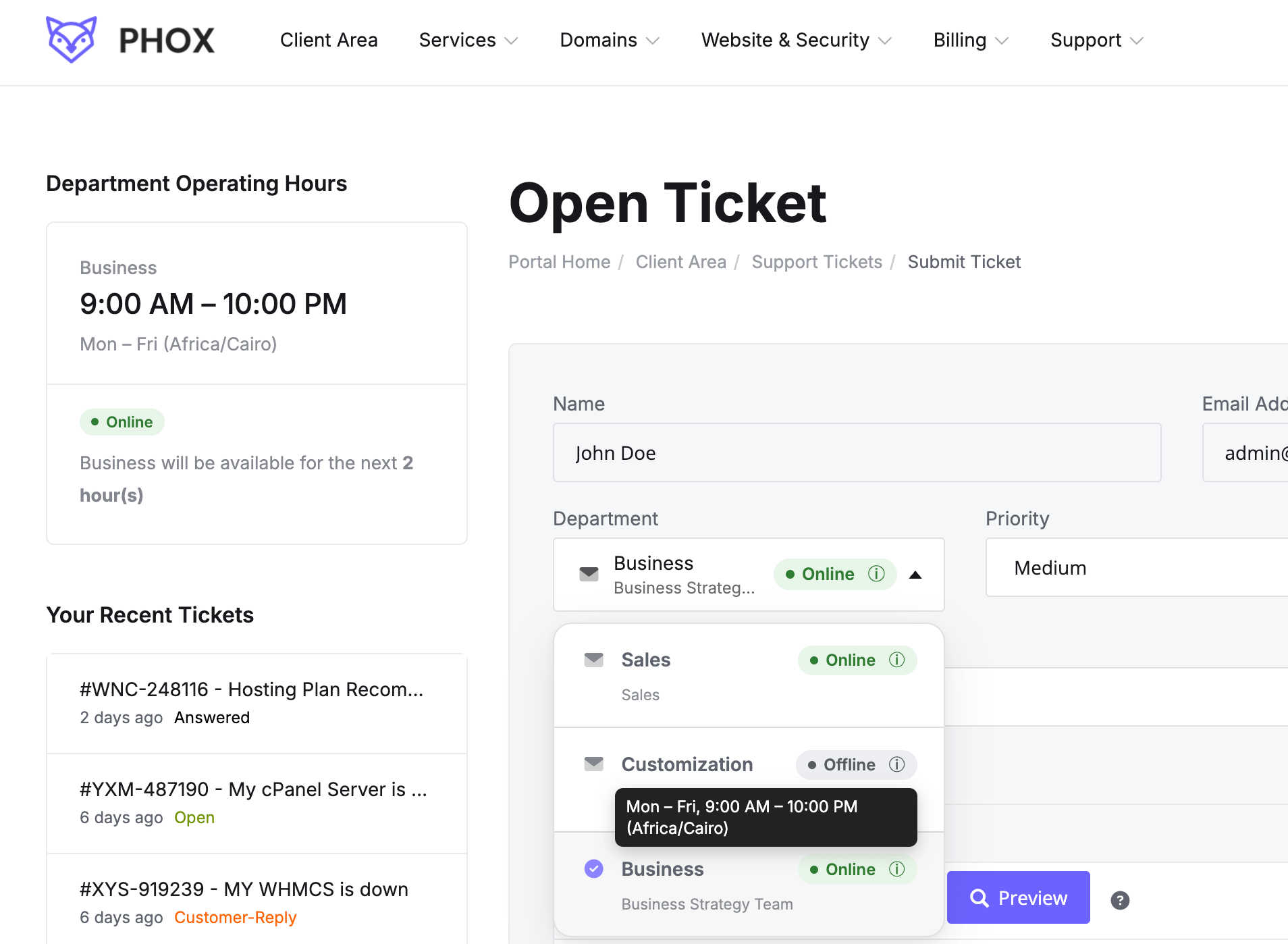Expand the Website & Security menu
This screenshot has width=1288, height=944.
[x=796, y=40]
